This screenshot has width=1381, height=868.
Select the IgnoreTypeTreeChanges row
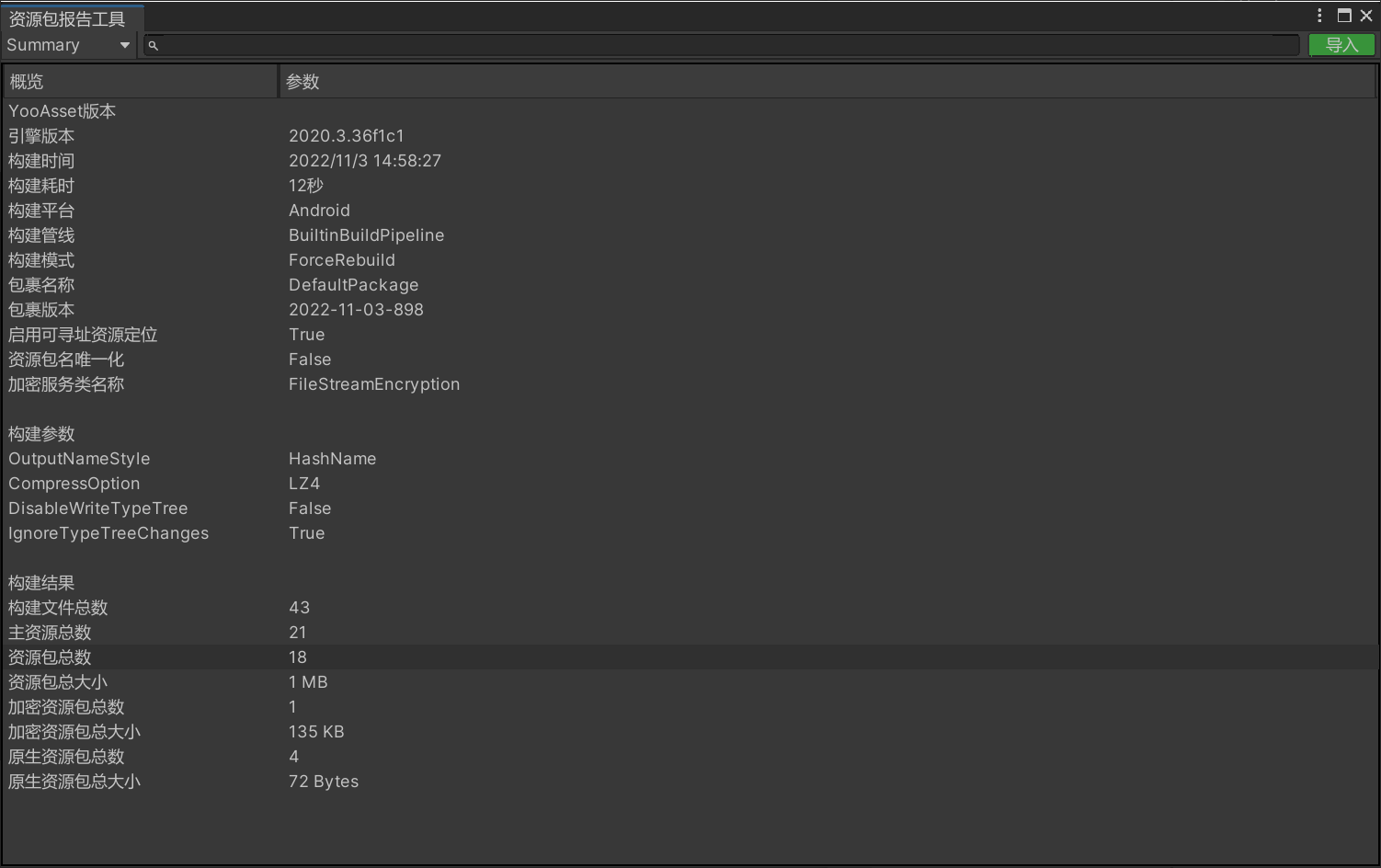(690, 533)
